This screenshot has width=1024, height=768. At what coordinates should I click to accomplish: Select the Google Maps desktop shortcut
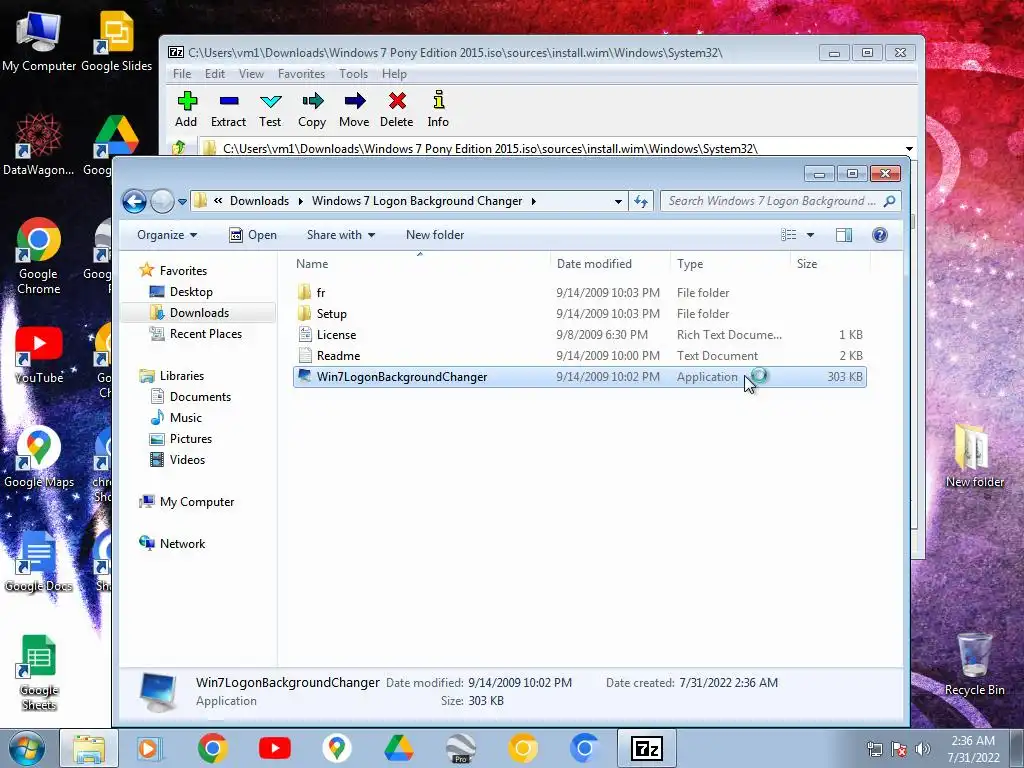point(39,457)
